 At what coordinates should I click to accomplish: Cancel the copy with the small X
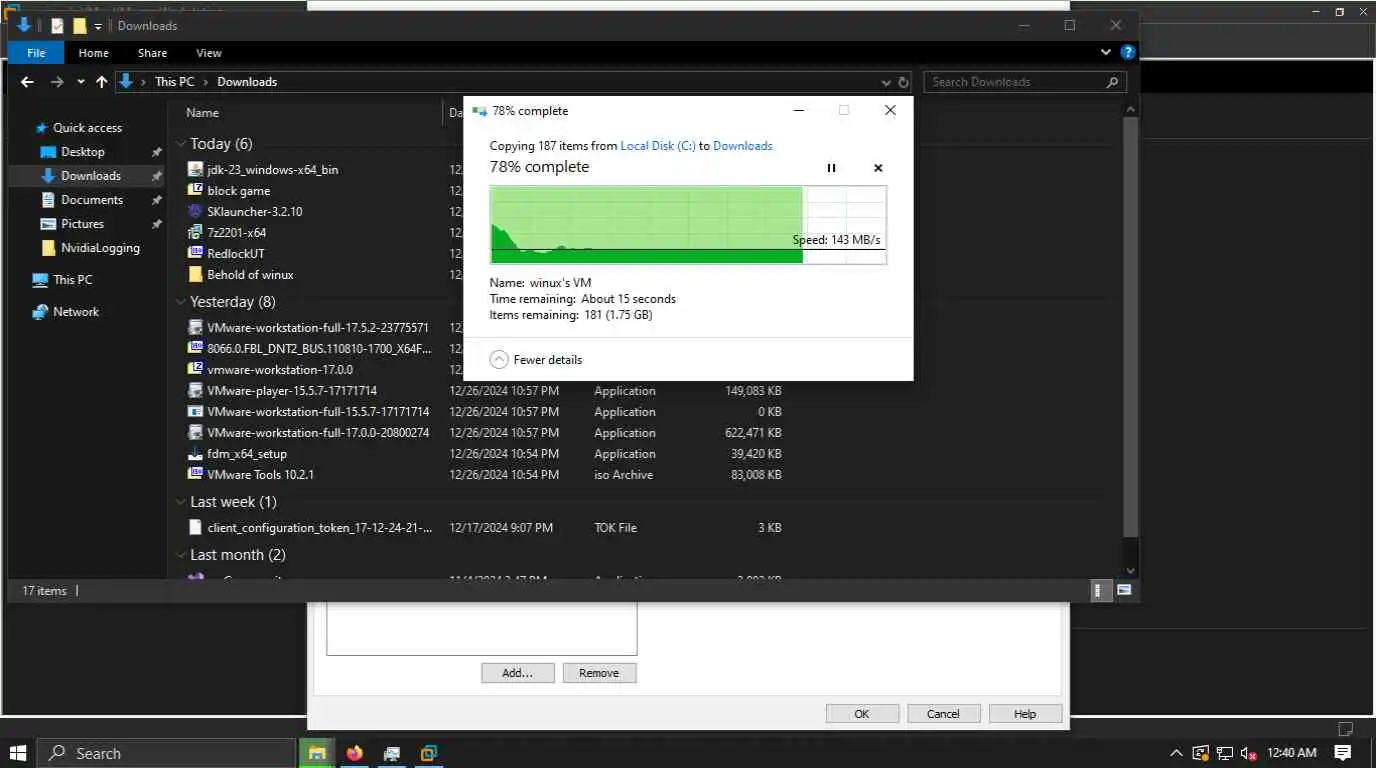[878, 168]
